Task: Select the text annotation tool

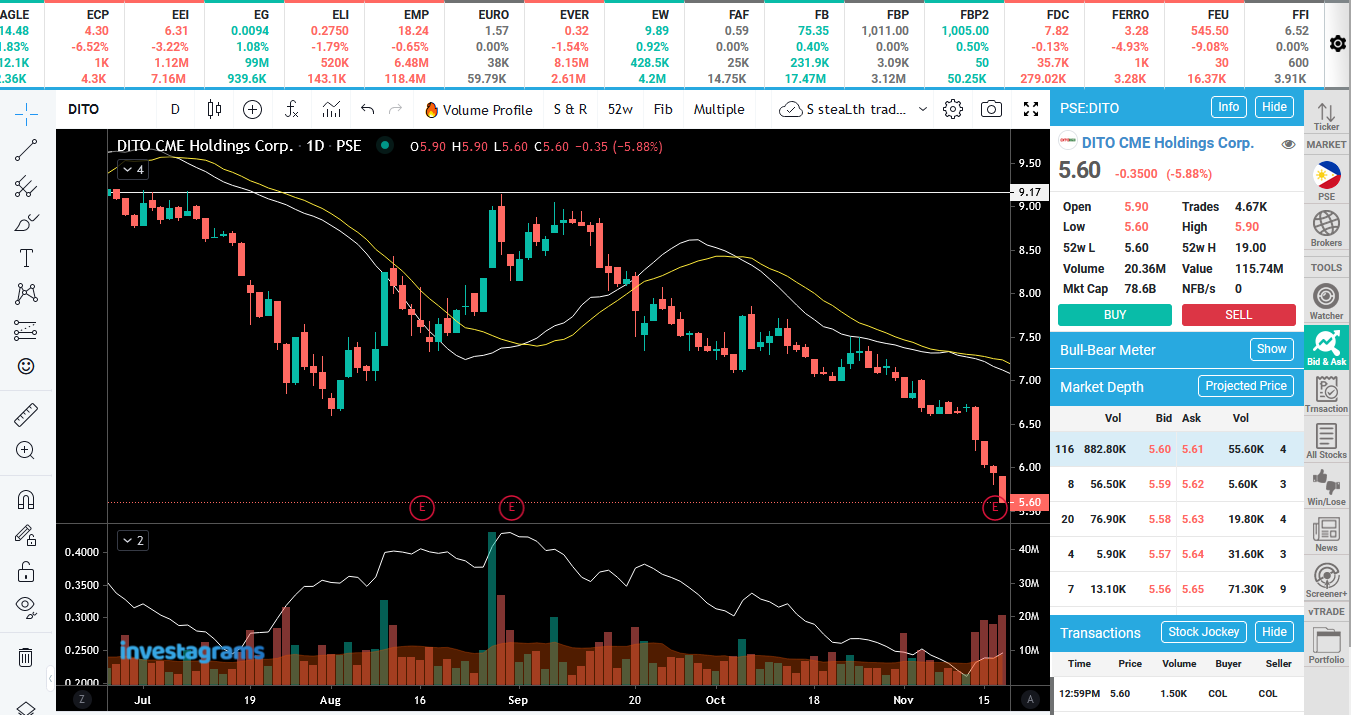Action: click(26, 258)
